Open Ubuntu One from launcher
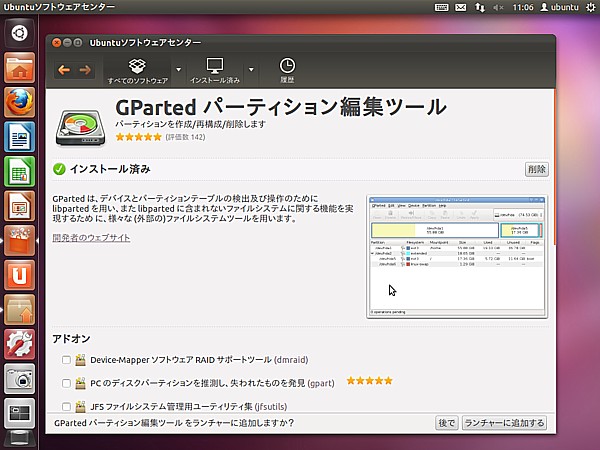The width and height of the screenshot is (600, 450). [x=20, y=275]
